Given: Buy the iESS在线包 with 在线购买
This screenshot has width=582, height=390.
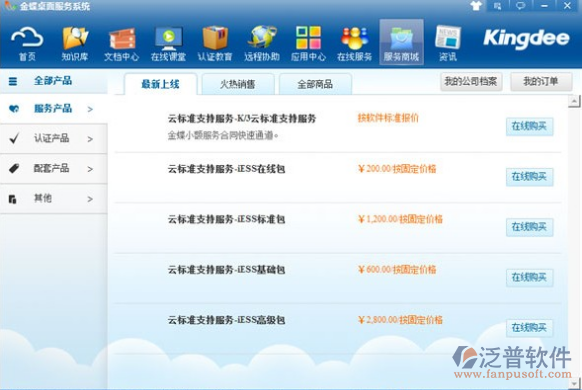Looking at the screenshot, I should (x=529, y=177).
